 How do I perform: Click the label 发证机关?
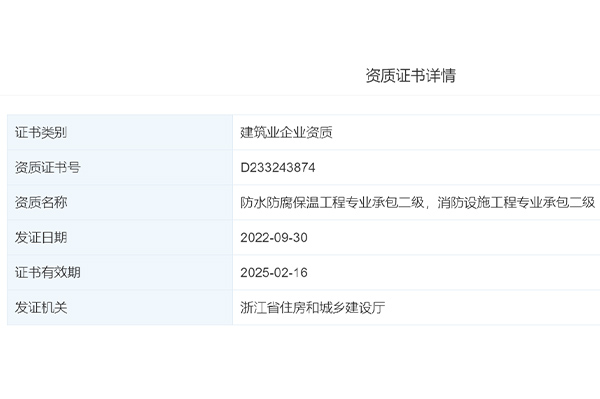pyautogui.click(x=41, y=308)
